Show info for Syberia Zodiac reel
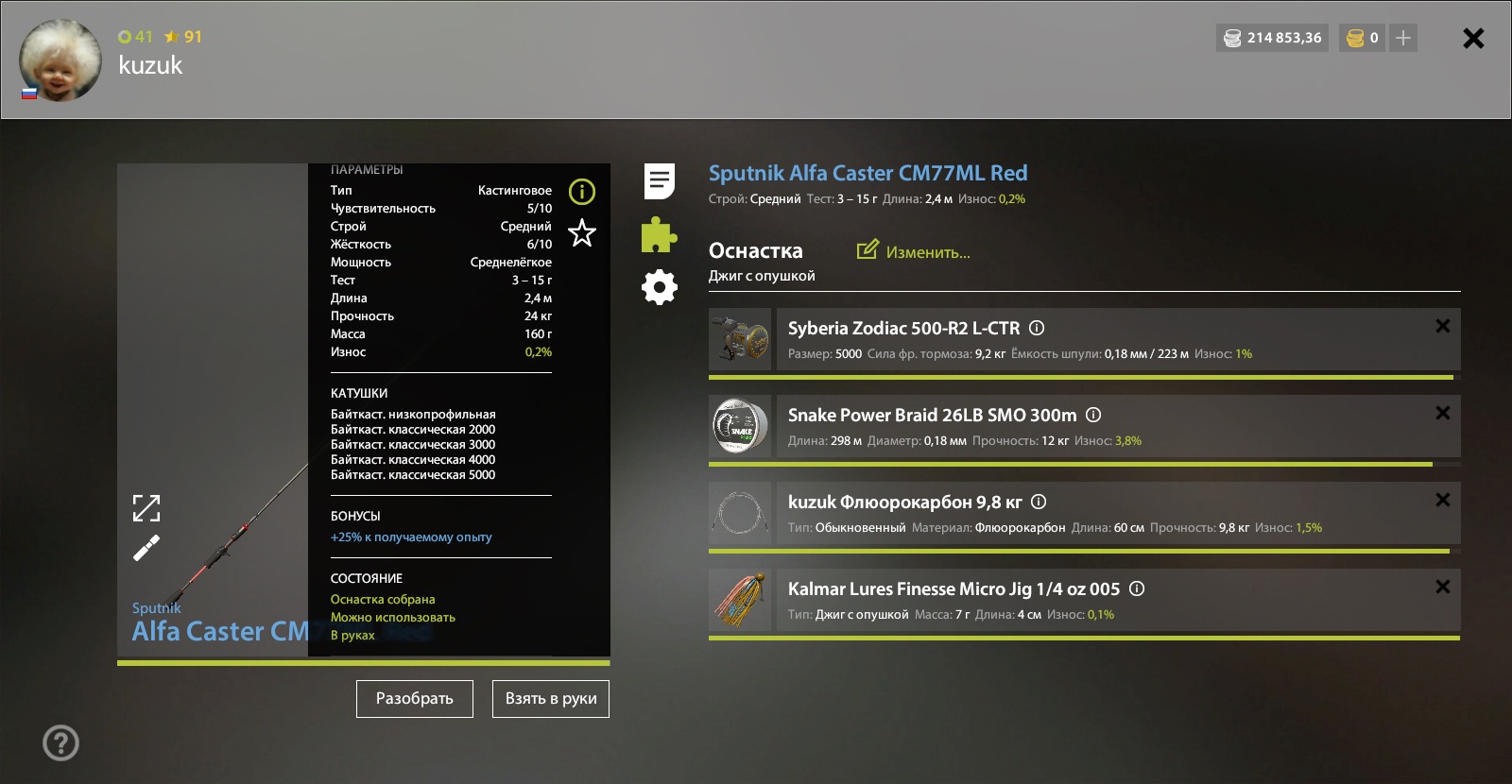 point(1037,328)
